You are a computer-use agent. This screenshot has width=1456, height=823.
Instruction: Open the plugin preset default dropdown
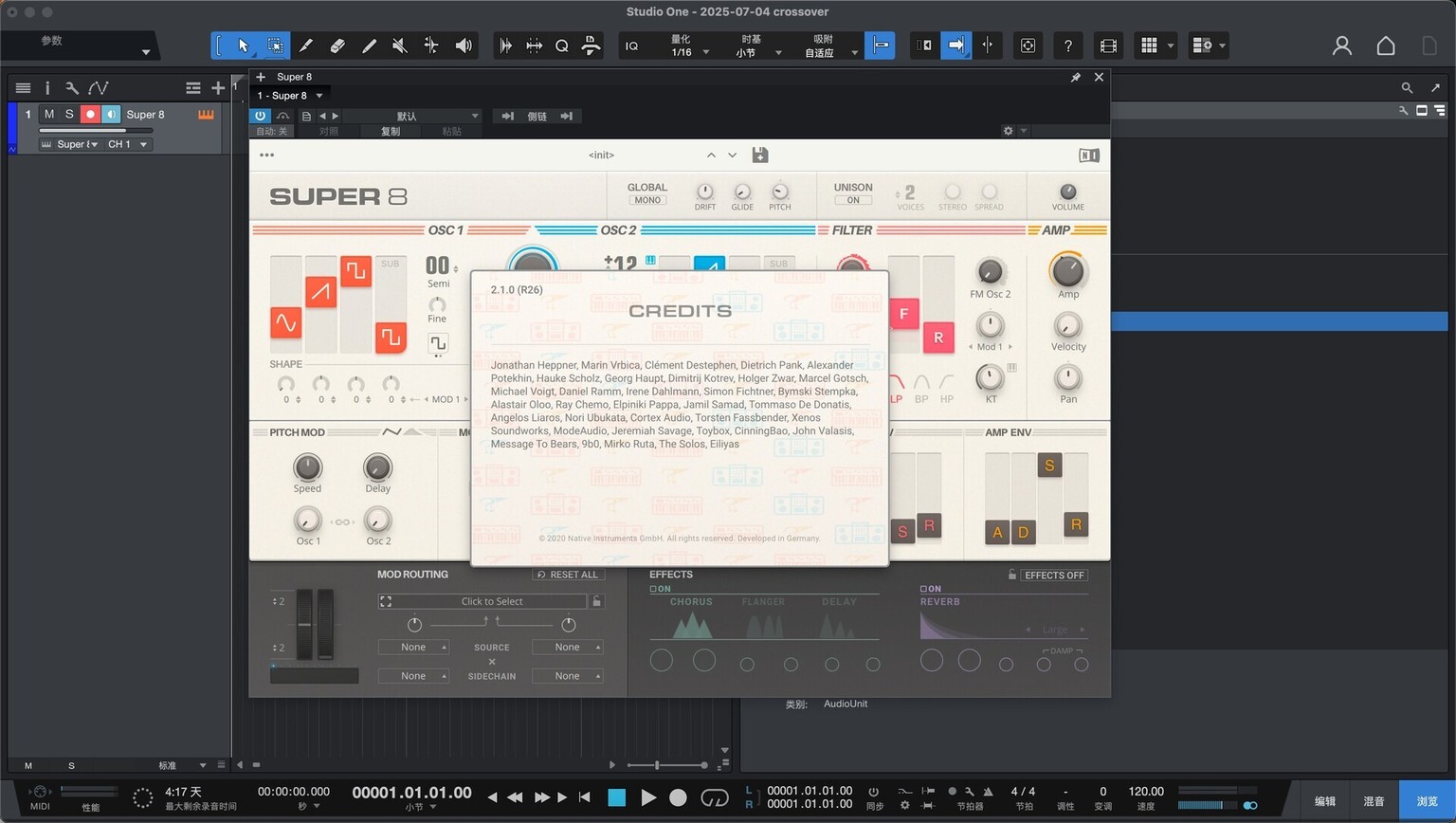[411, 116]
